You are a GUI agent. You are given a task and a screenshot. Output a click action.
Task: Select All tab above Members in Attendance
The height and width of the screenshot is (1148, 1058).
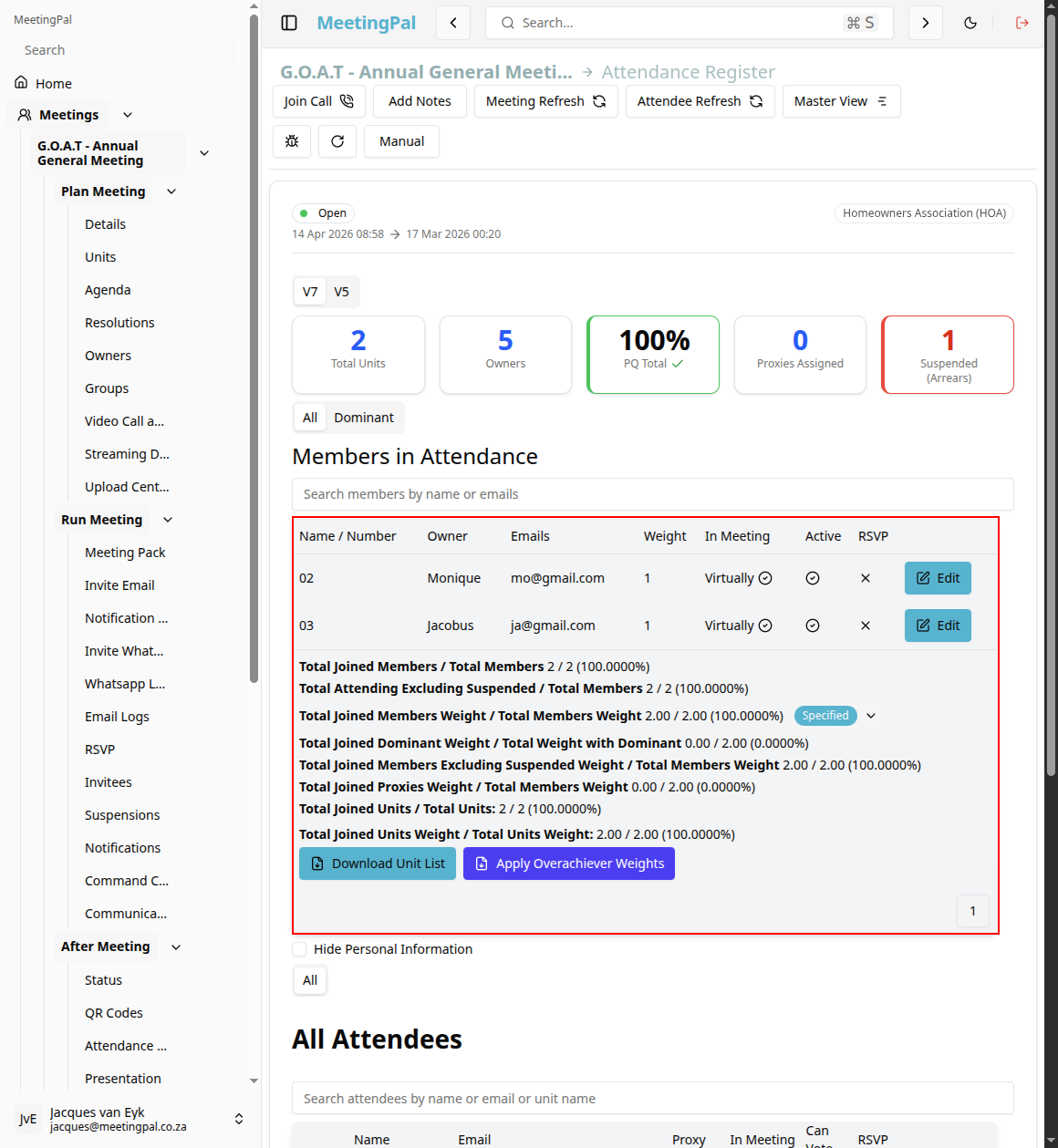pos(310,418)
